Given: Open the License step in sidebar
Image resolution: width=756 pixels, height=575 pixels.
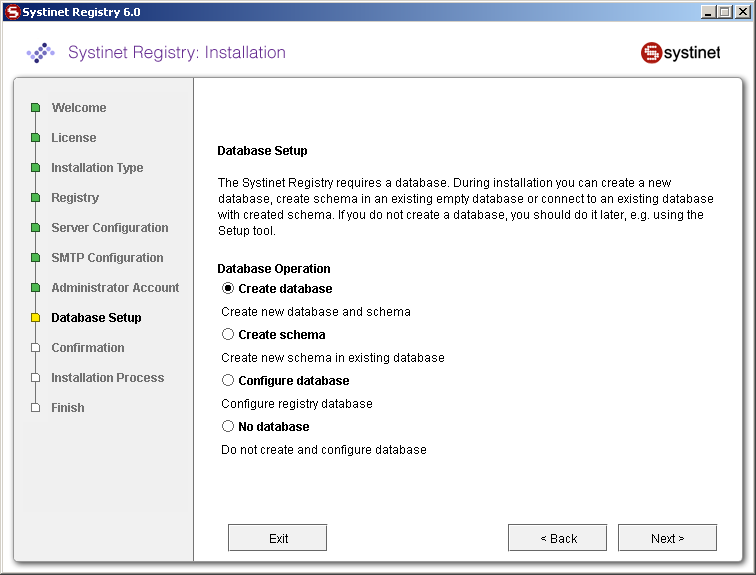Looking at the screenshot, I should coord(74,137).
